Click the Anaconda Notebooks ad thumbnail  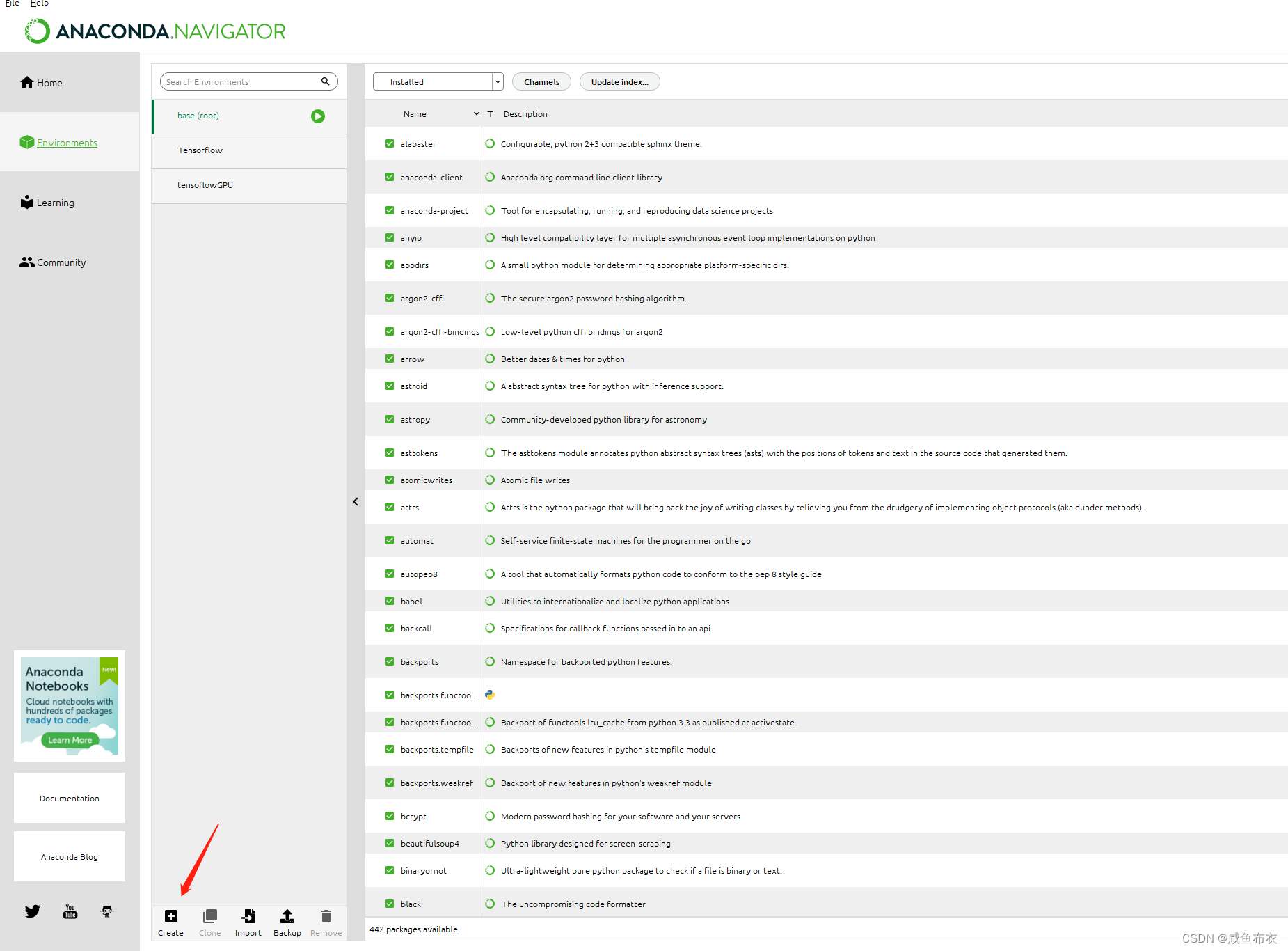click(x=70, y=706)
